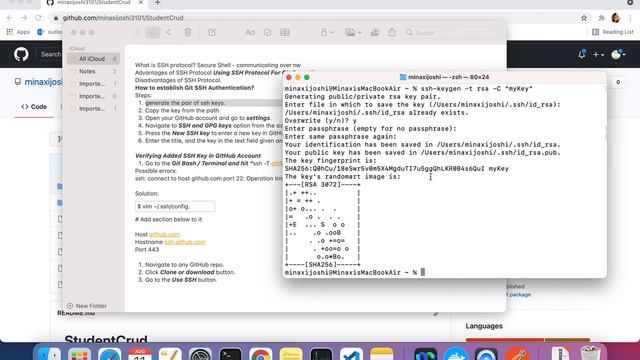Click 'generate the pair of ssh keys' step
The width and height of the screenshot is (640, 360).
coord(185,103)
